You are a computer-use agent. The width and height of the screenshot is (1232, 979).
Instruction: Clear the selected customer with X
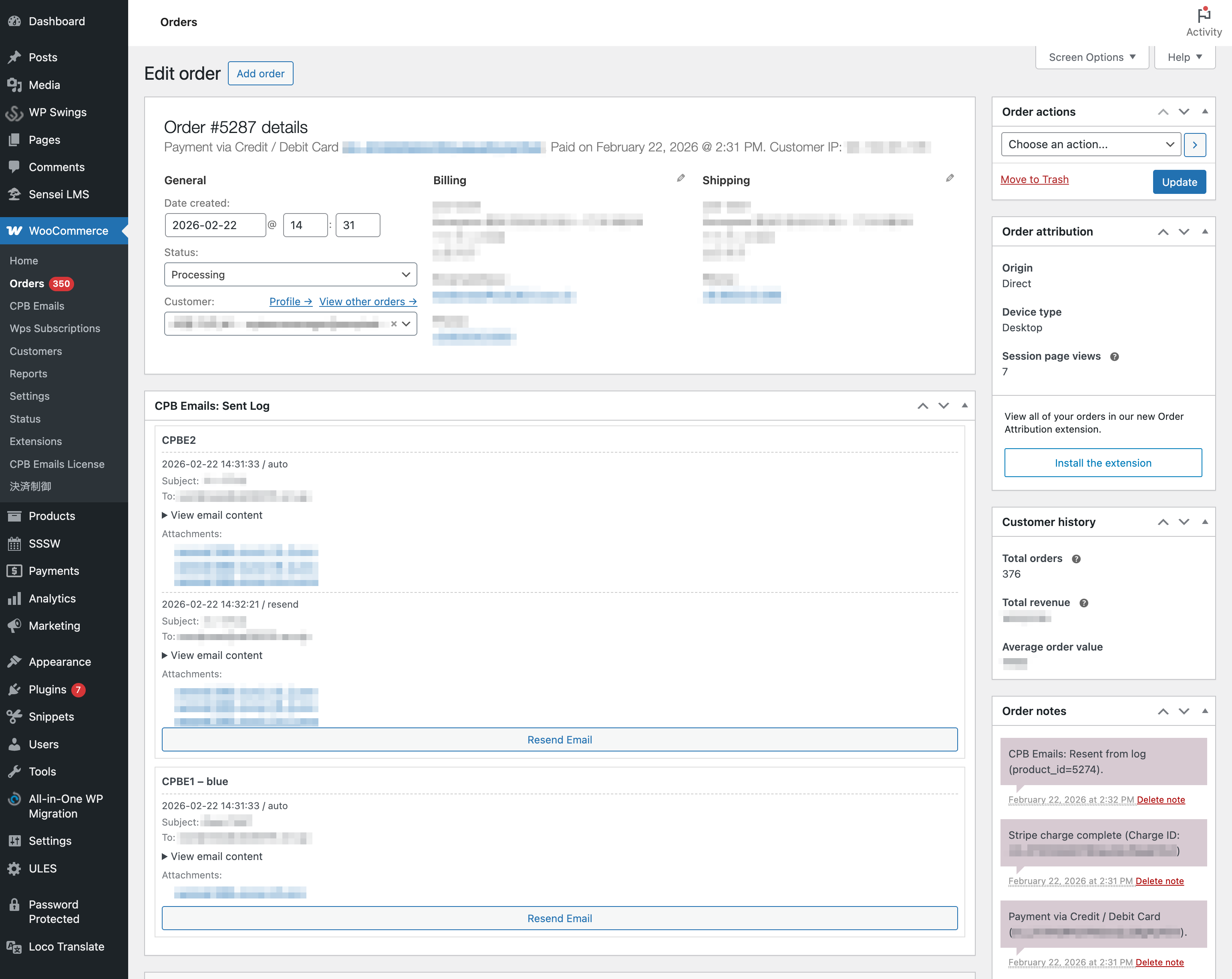[x=394, y=324]
